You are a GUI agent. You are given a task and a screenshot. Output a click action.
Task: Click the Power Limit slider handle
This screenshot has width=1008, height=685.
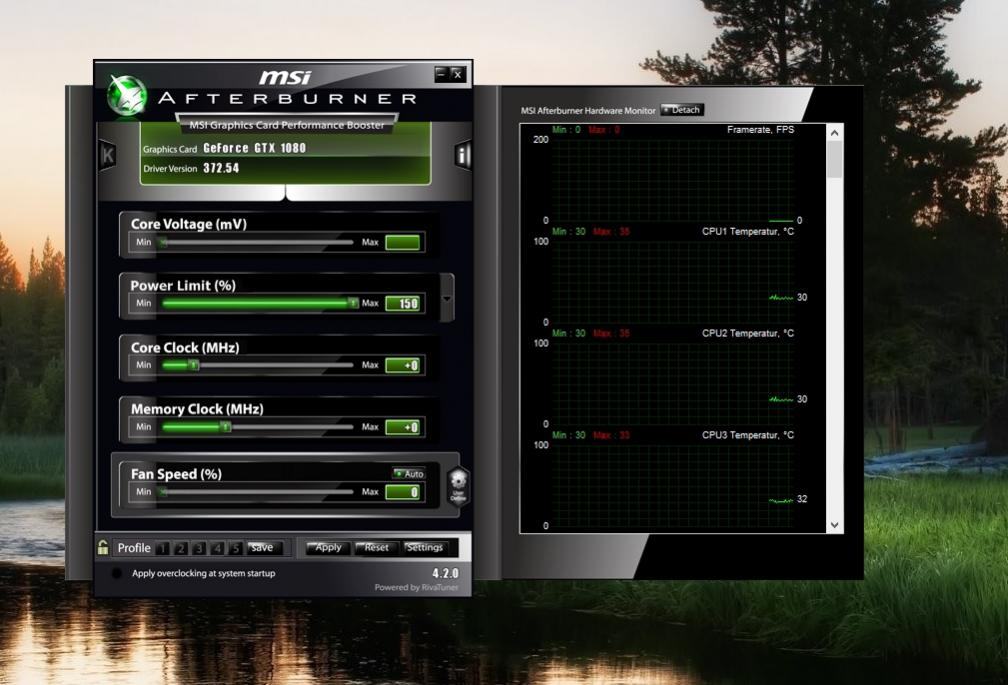353,303
